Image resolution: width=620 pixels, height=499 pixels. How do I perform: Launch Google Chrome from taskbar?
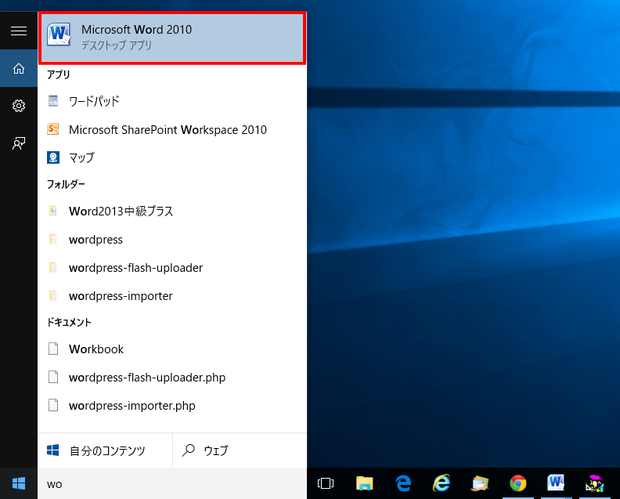[x=518, y=483]
